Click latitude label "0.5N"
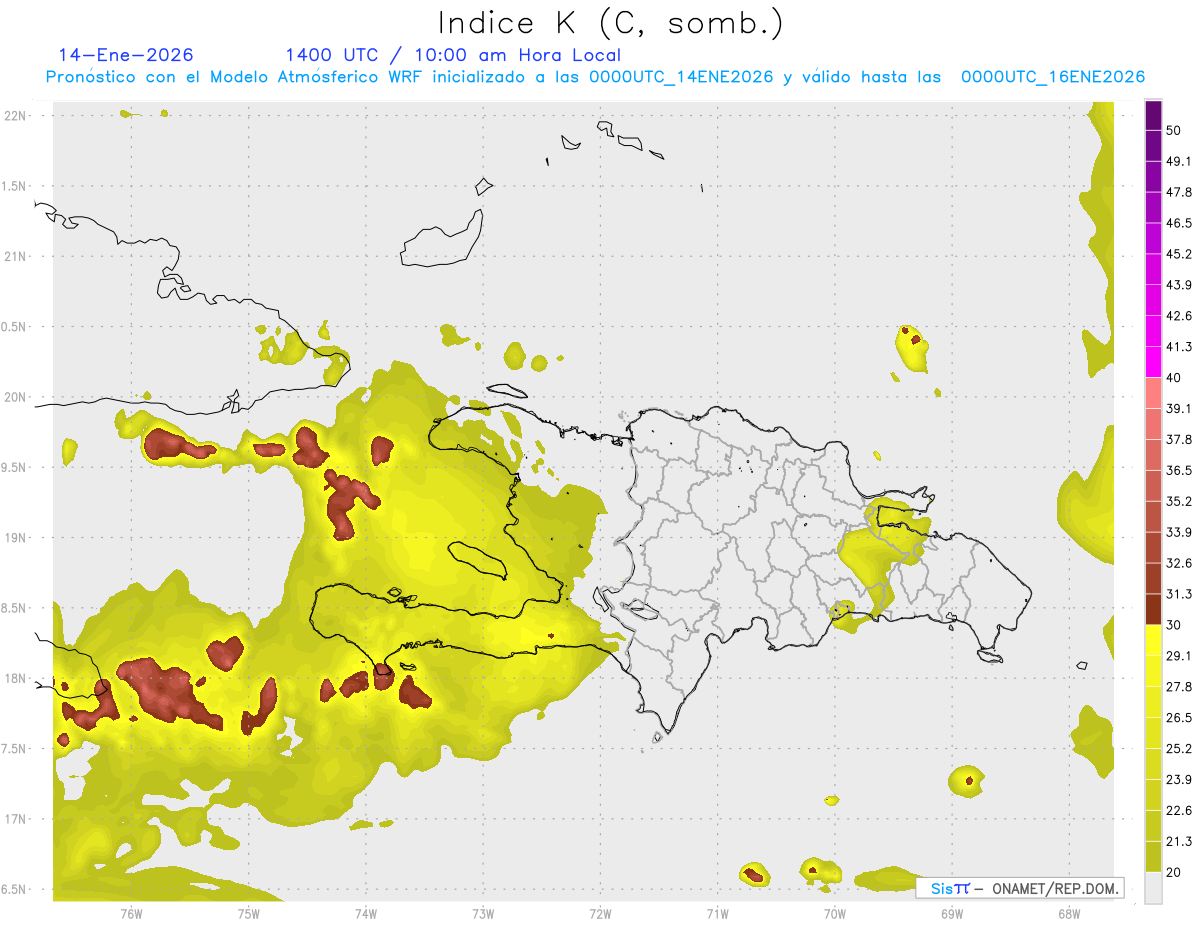Viewport: 1200px width, 927px height. 15,327
